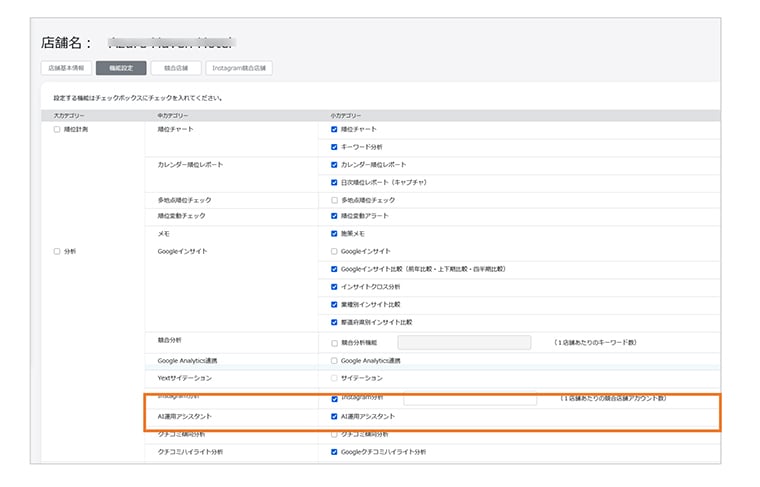The width and height of the screenshot is (760, 487).
Task: Enable the 競合分析機能 checkbox
Action: [334, 343]
